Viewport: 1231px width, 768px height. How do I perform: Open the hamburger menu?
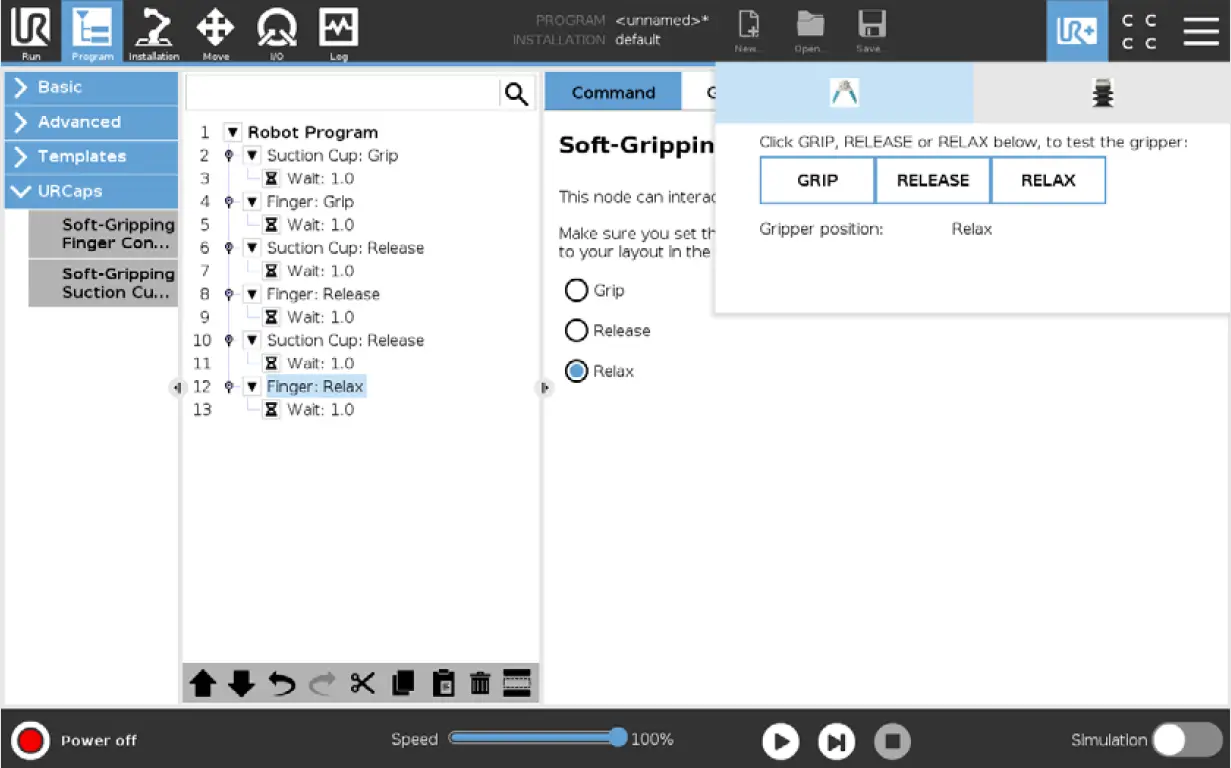(x=1201, y=31)
